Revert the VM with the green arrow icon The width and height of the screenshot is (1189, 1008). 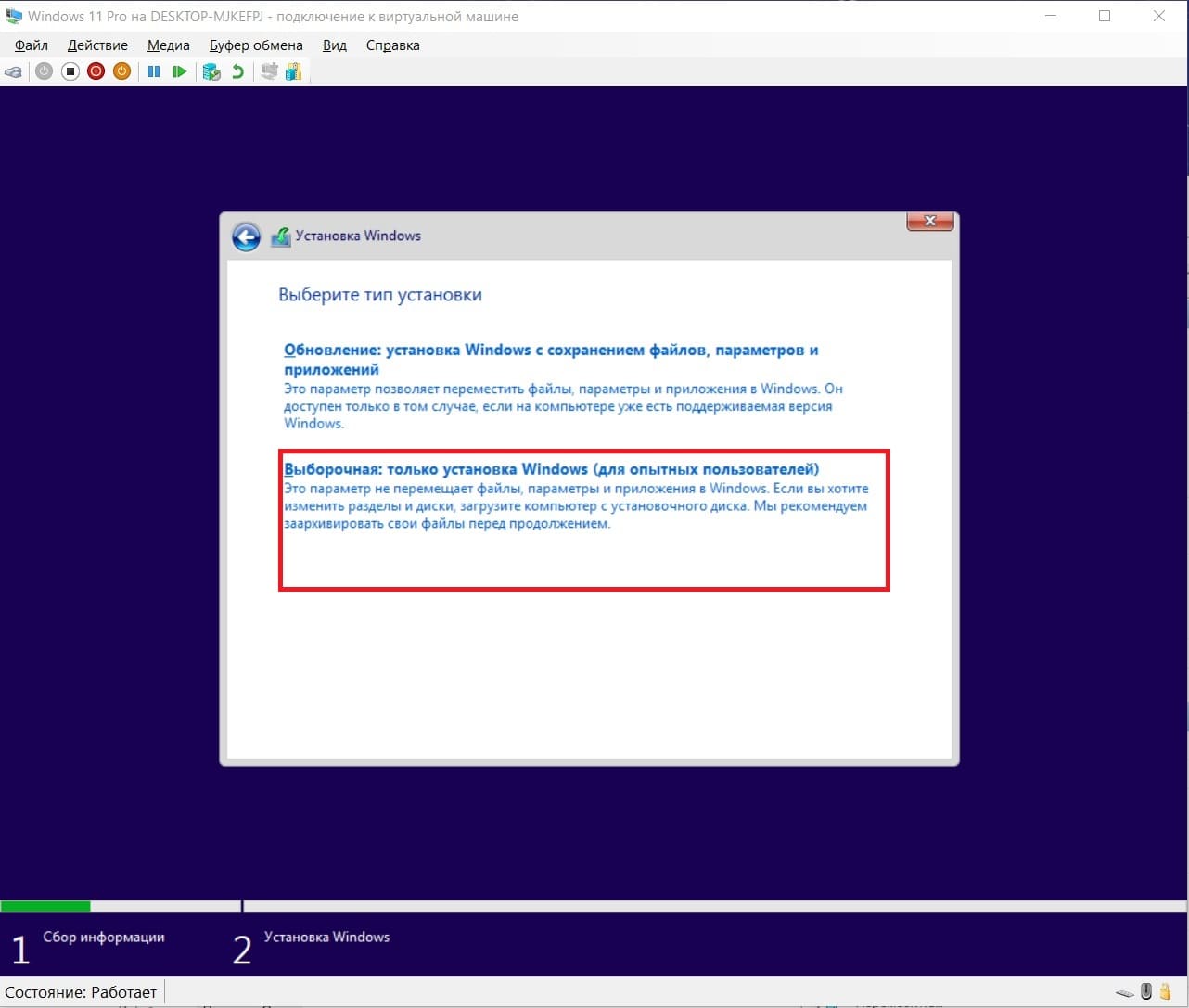pyautogui.click(x=238, y=71)
